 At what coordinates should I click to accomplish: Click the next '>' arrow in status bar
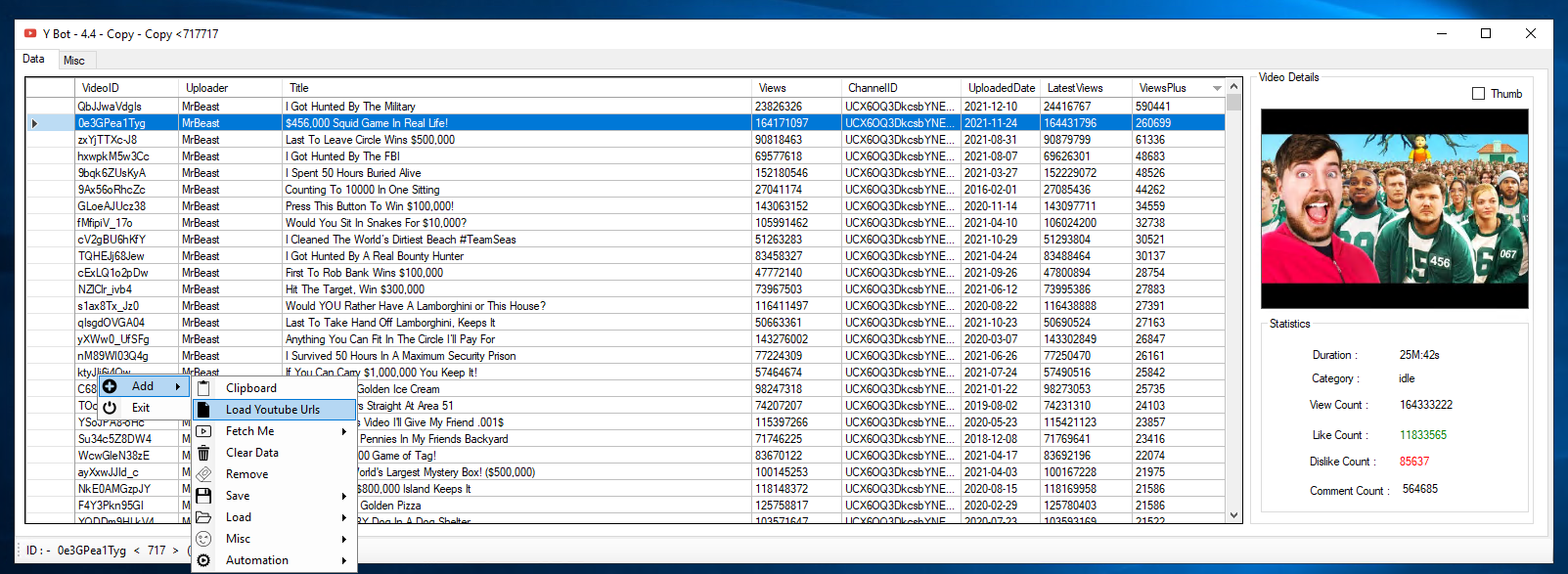pyautogui.click(x=176, y=551)
